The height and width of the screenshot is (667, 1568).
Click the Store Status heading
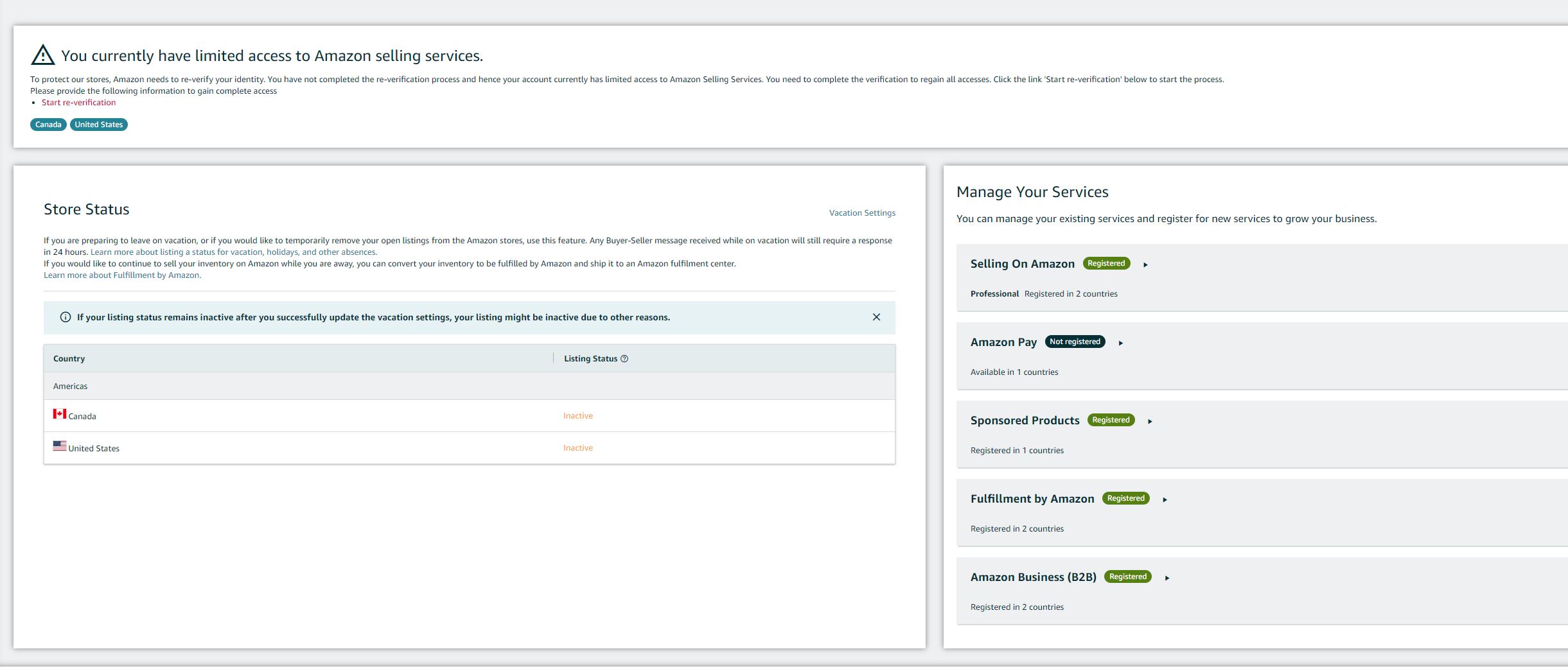86,209
